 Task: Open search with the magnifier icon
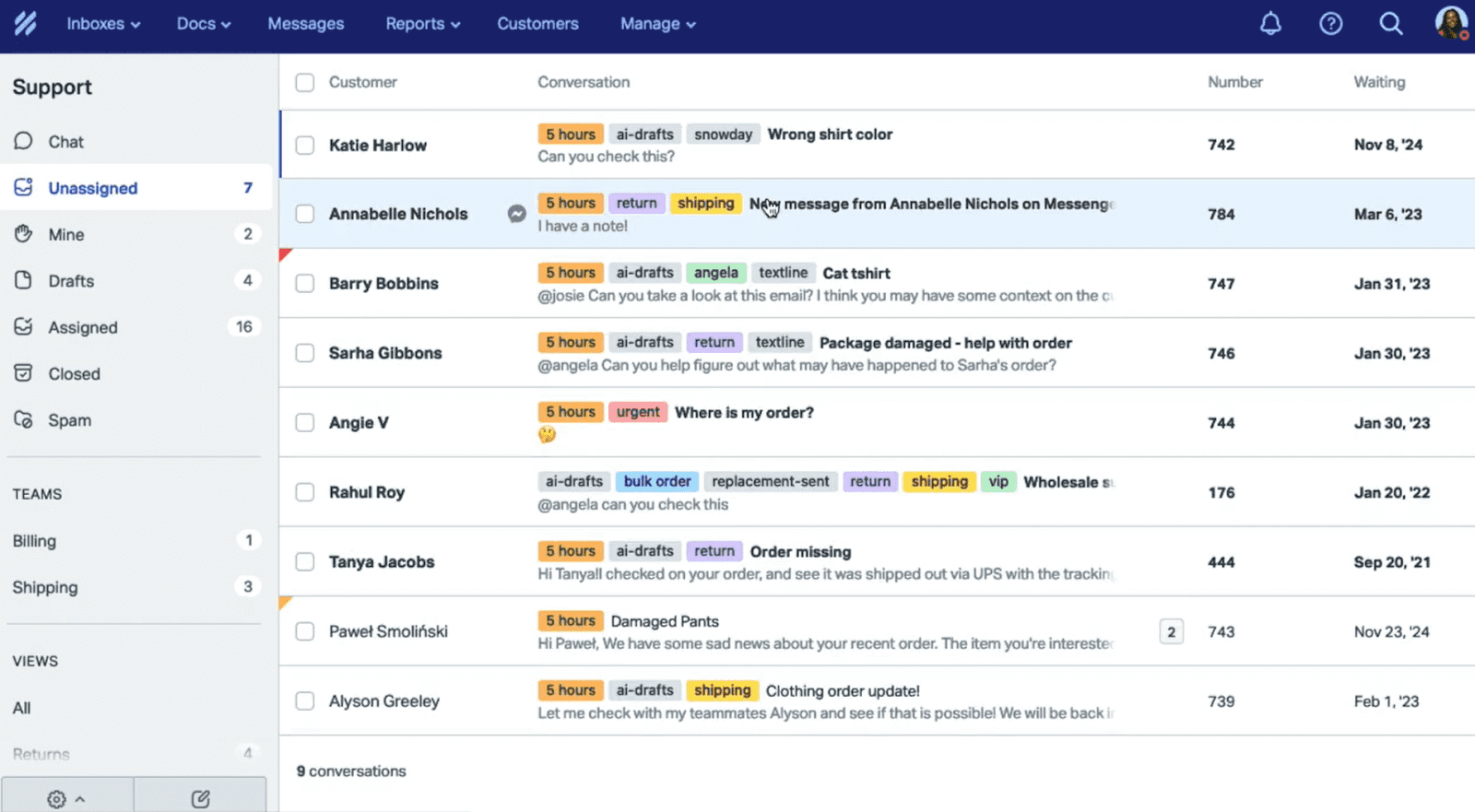coord(1390,24)
